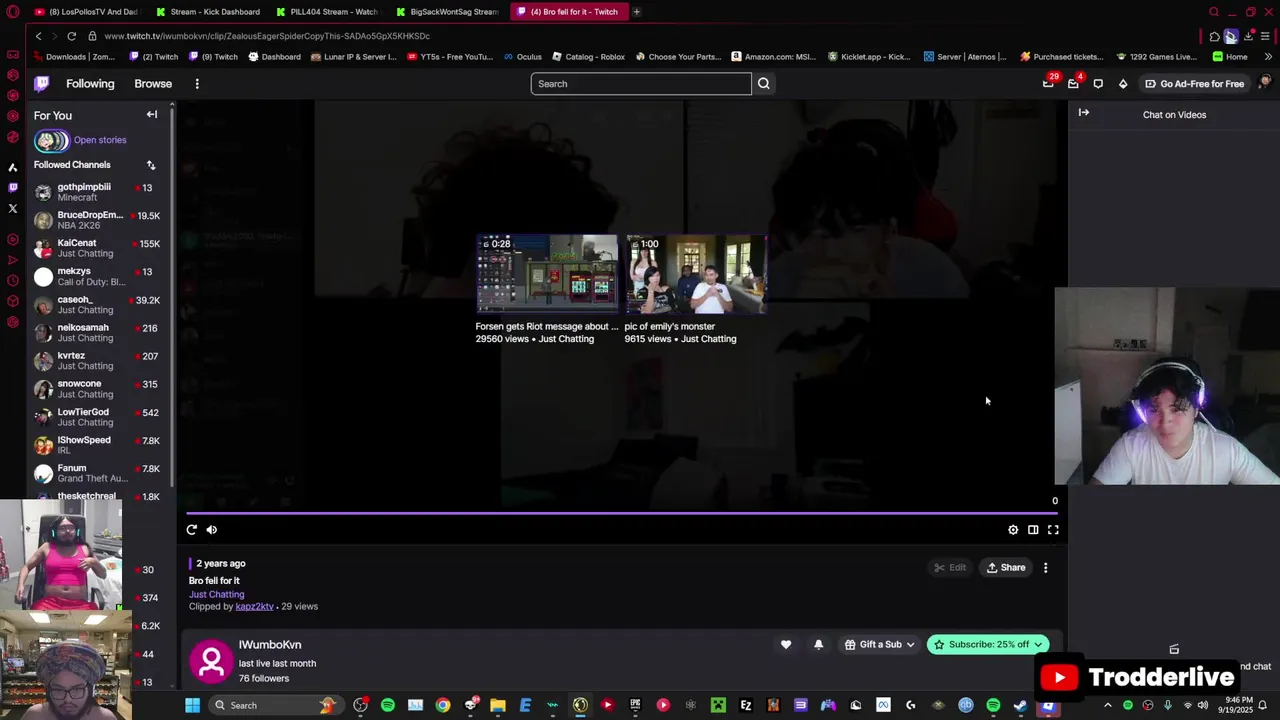The image size is (1280, 720).
Task: Enter fullscreen on the player
Action: (x=1053, y=530)
